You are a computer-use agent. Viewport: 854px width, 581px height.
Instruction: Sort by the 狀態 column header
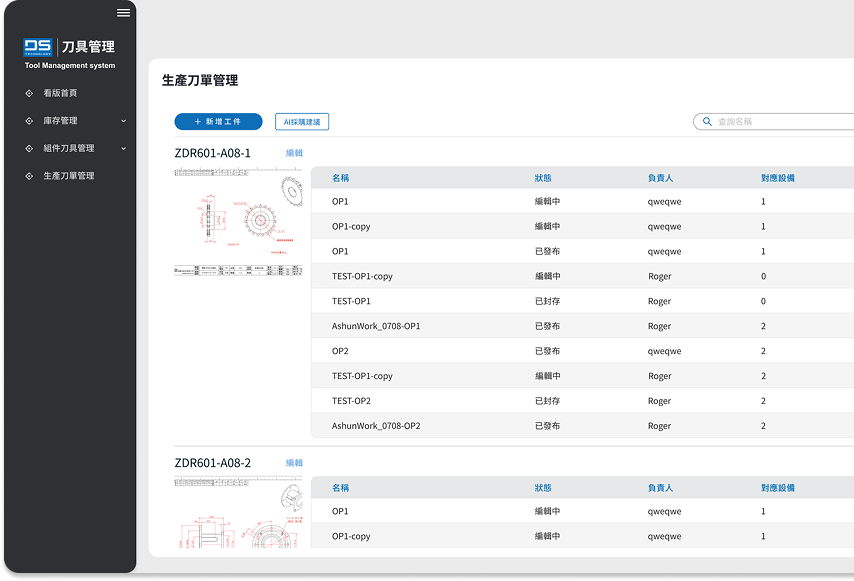point(543,178)
